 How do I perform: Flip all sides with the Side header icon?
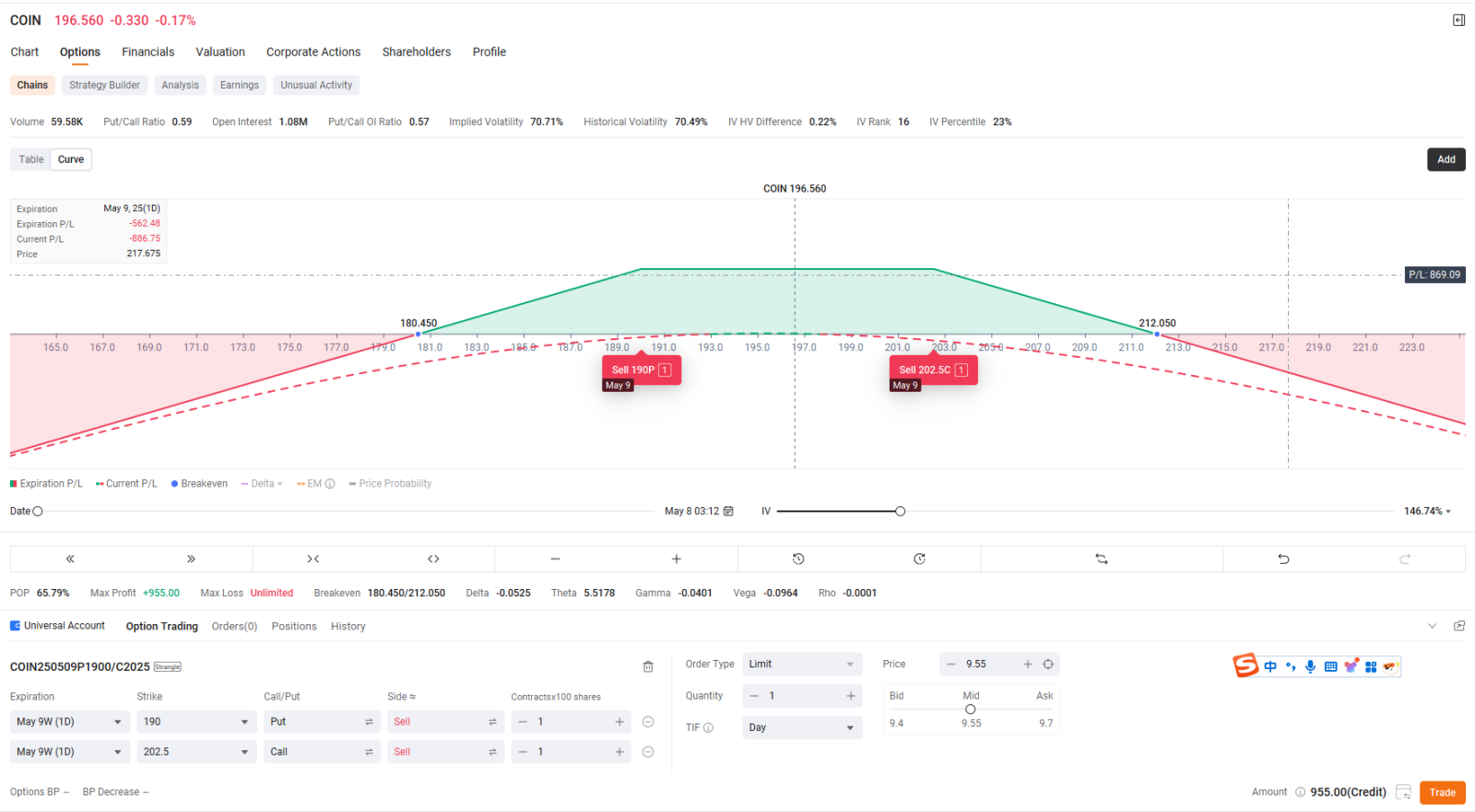tap(412, 697)
